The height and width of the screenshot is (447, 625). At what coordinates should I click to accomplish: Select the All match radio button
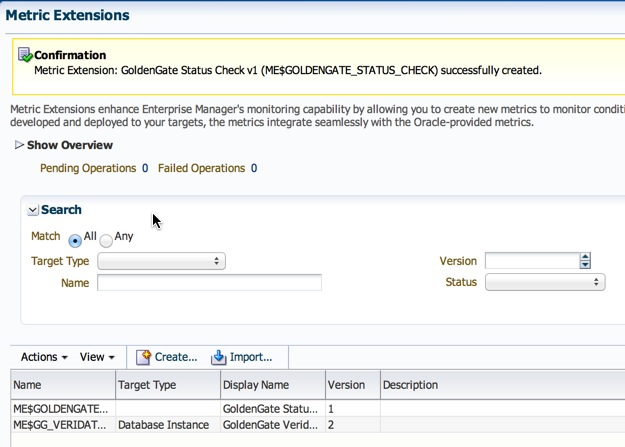75,240
